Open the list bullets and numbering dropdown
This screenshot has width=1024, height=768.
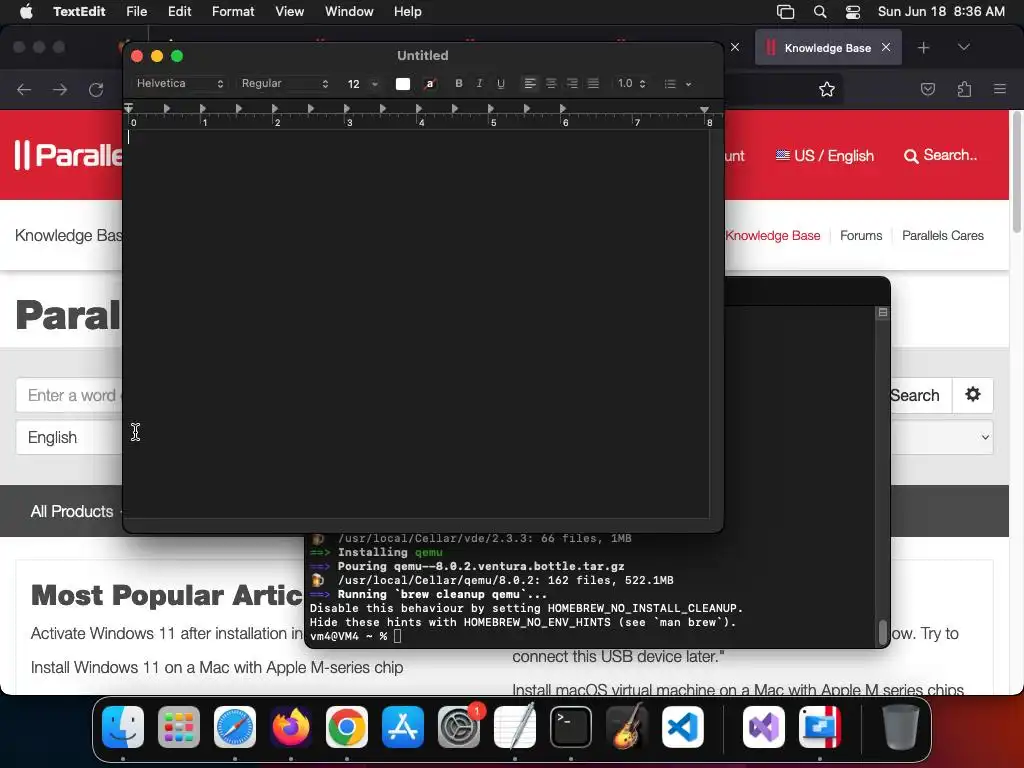[x=678, y=84]
